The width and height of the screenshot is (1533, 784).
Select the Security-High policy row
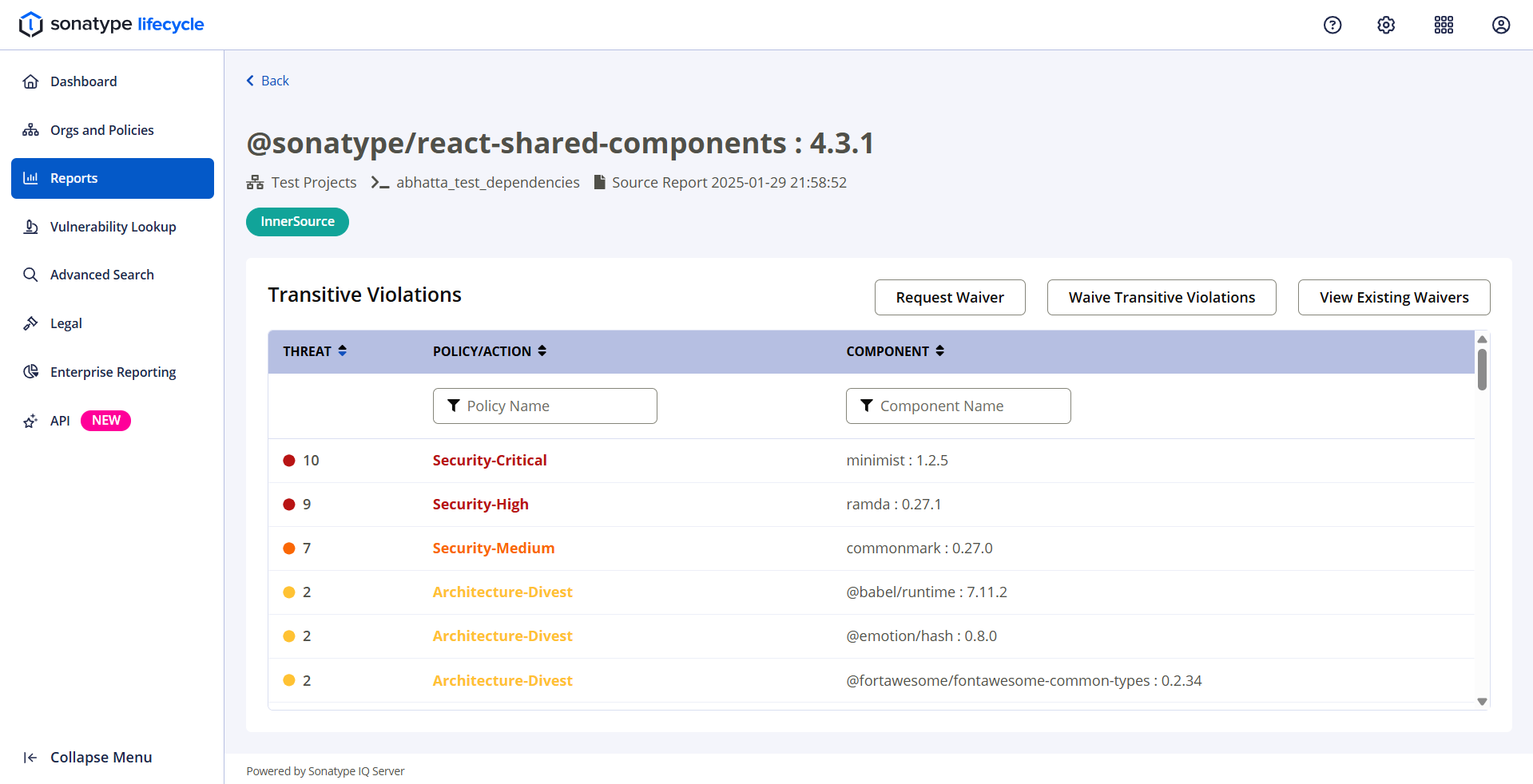pos(872,505)
